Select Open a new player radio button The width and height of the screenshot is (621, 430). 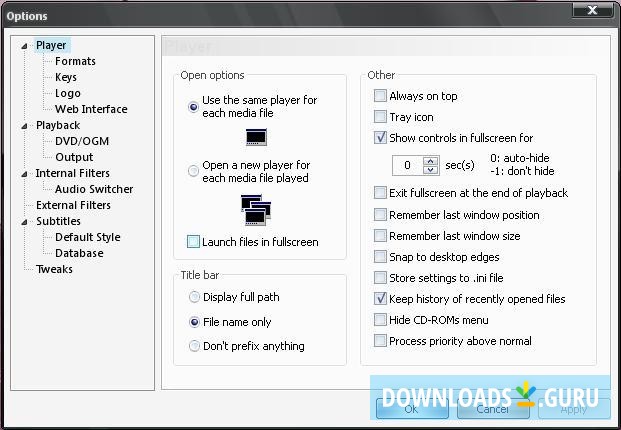click(193, 171)
